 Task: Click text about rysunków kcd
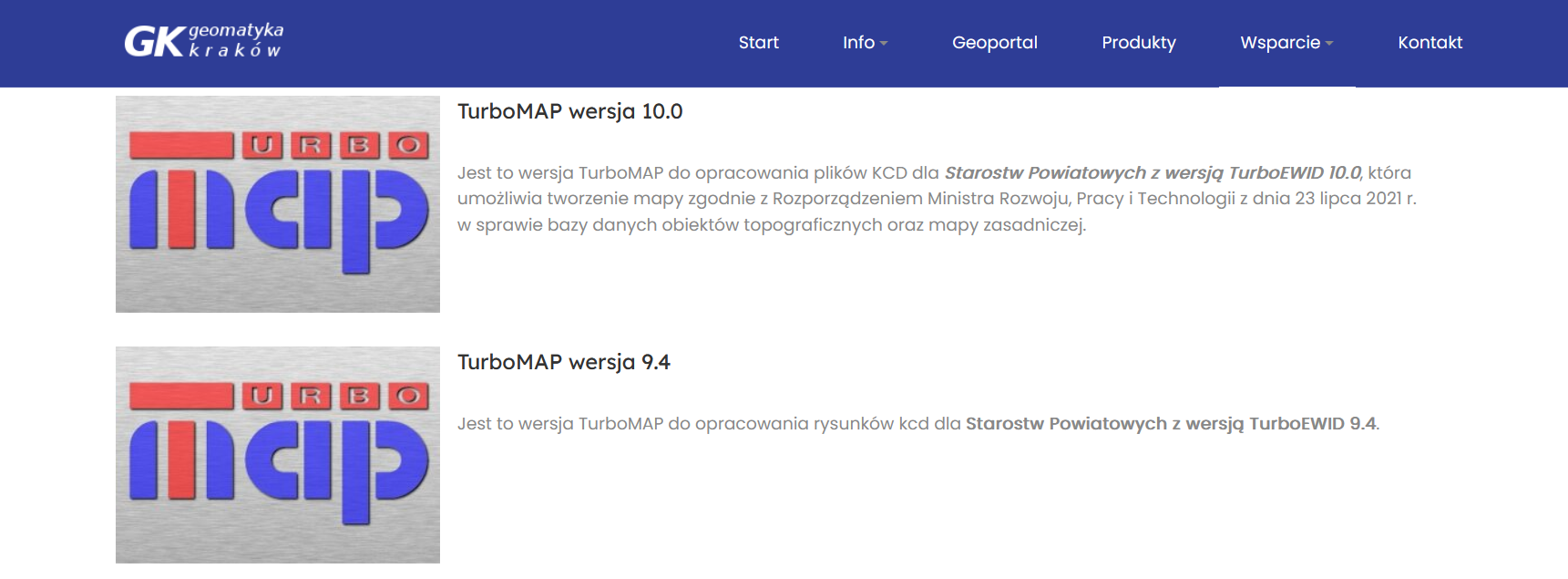click(868, 424)
